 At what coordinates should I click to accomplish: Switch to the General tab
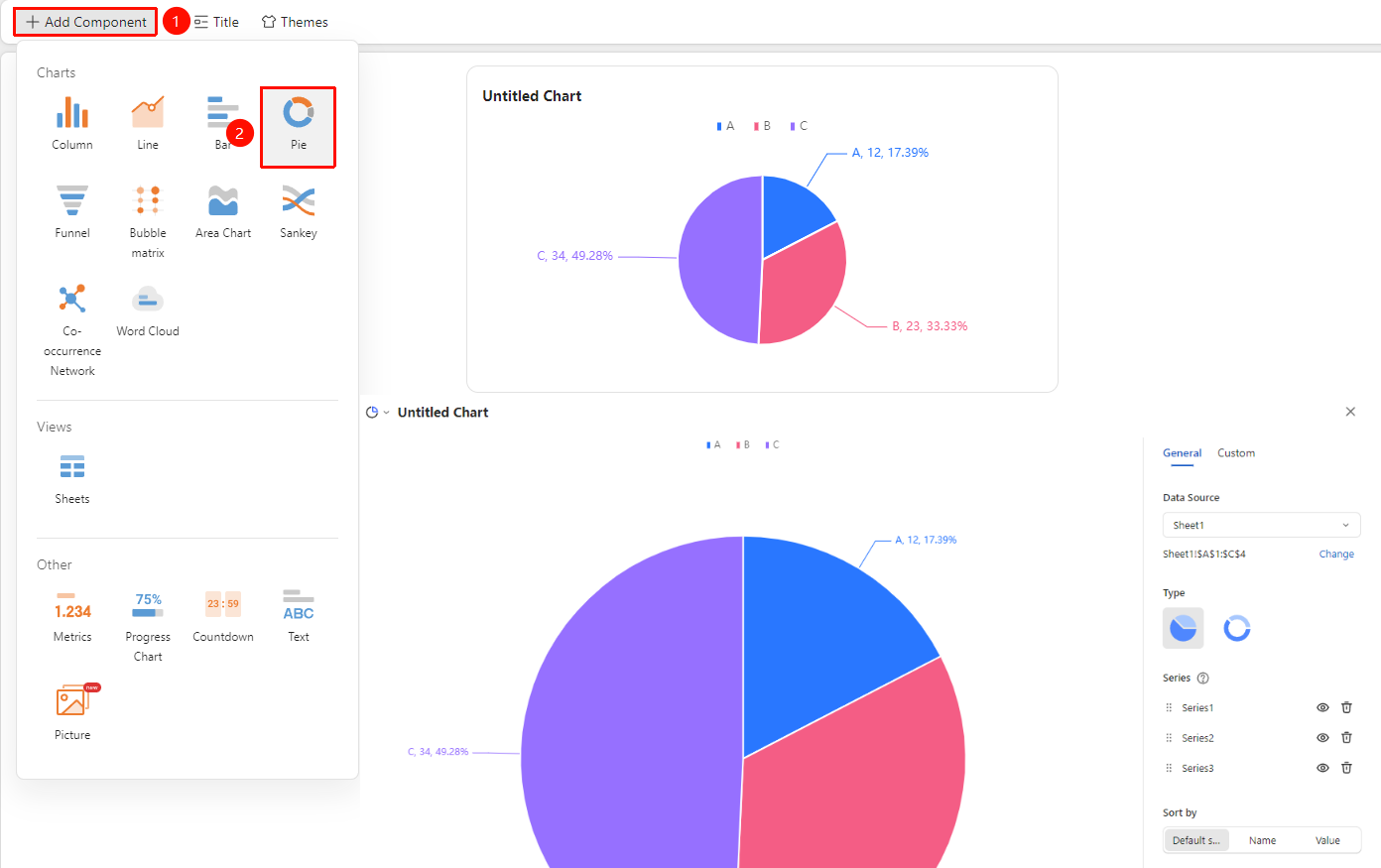pos(1182,453)
